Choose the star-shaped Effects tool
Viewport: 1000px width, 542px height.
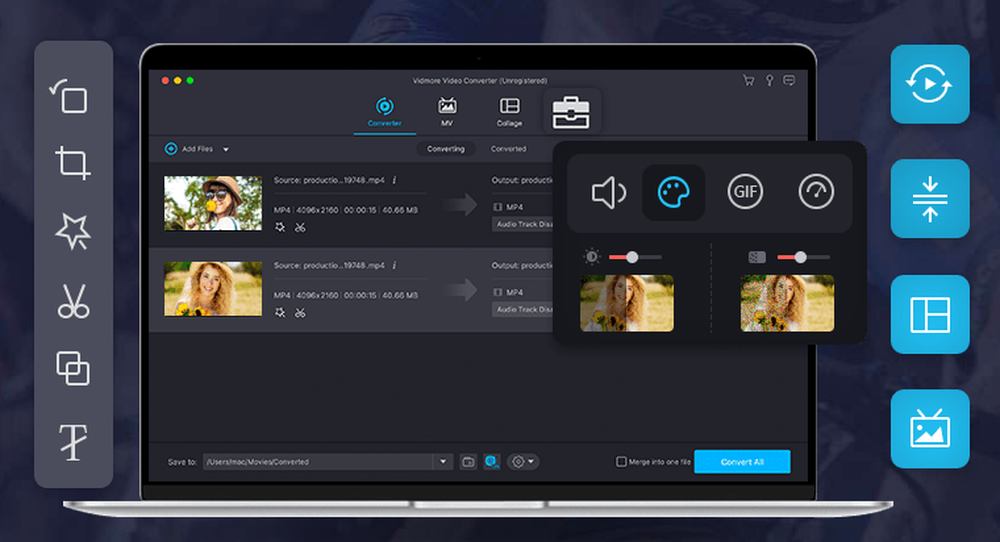[73, 231]
